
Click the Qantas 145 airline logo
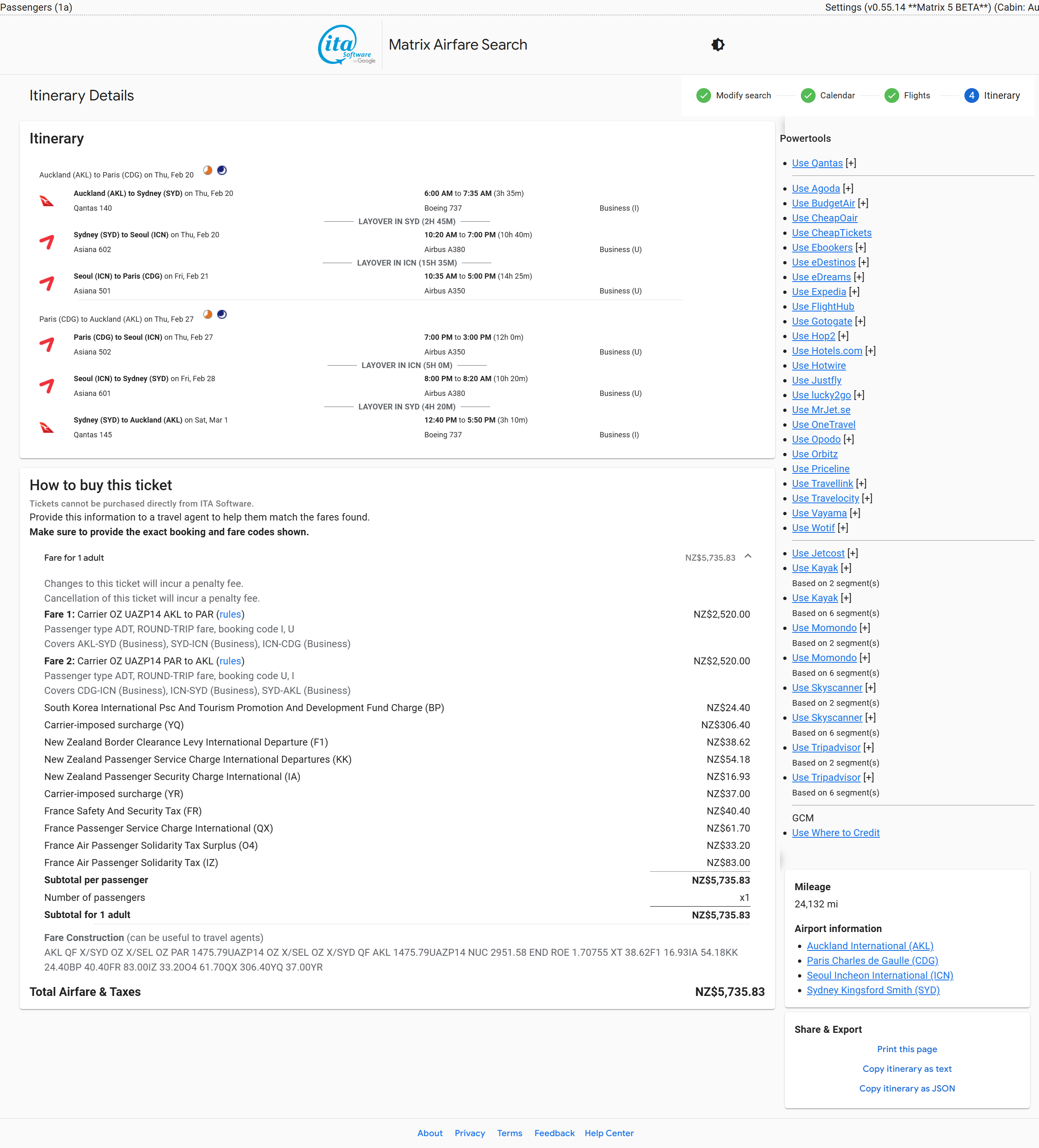tap(47, 427)
